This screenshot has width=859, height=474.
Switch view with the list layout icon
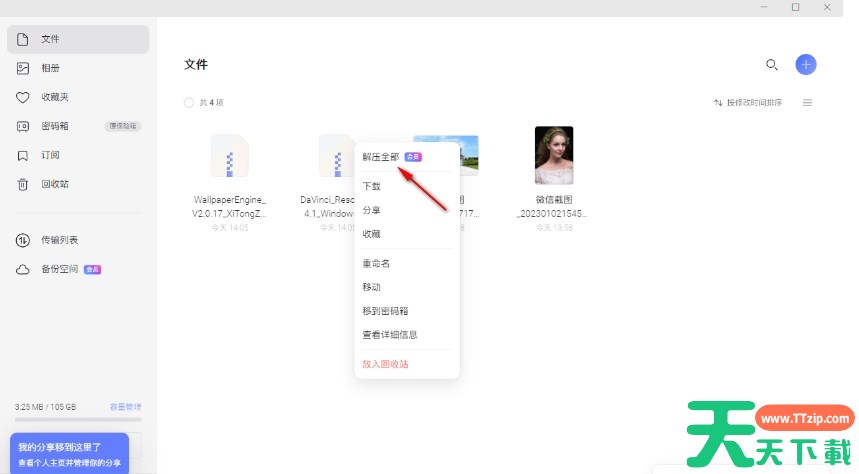(x=807, y=102)
